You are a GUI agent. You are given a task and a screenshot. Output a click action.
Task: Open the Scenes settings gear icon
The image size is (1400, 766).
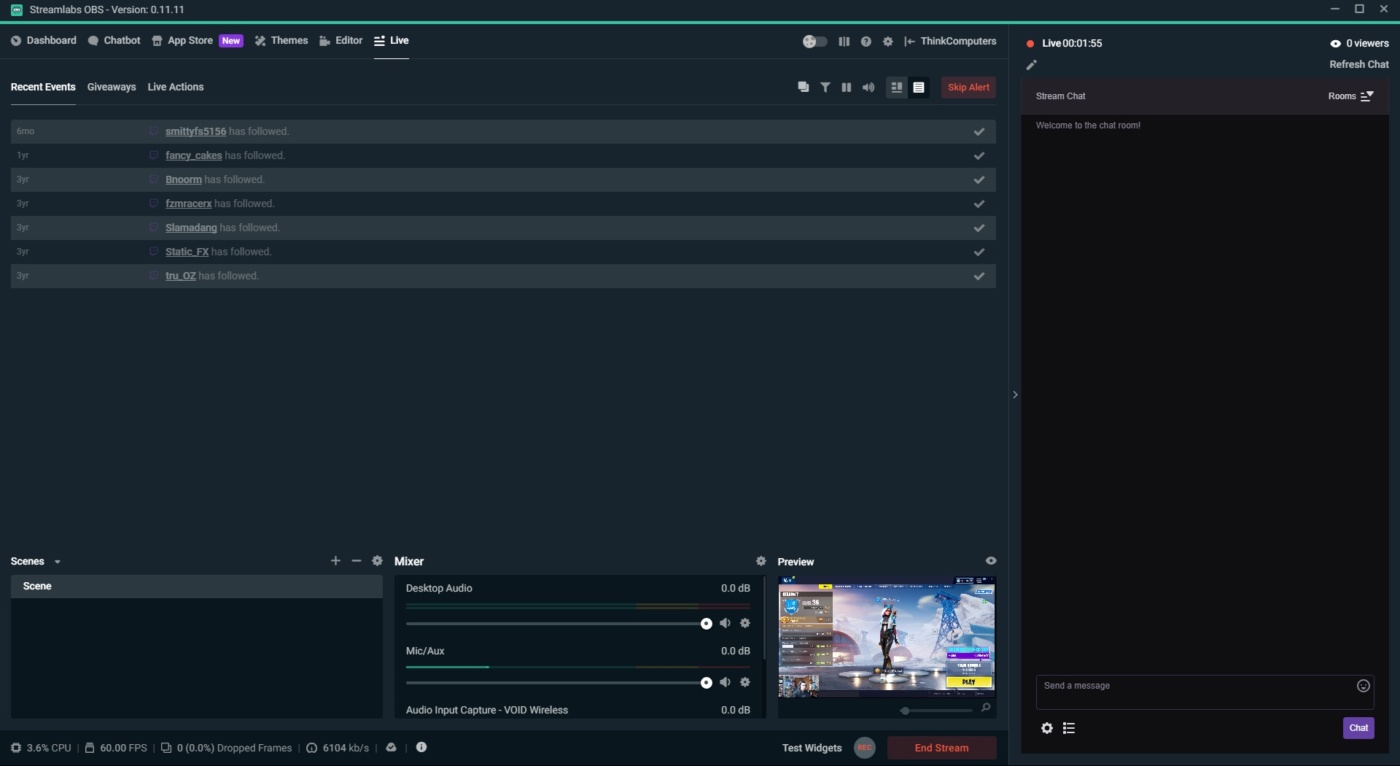point(377,561)
